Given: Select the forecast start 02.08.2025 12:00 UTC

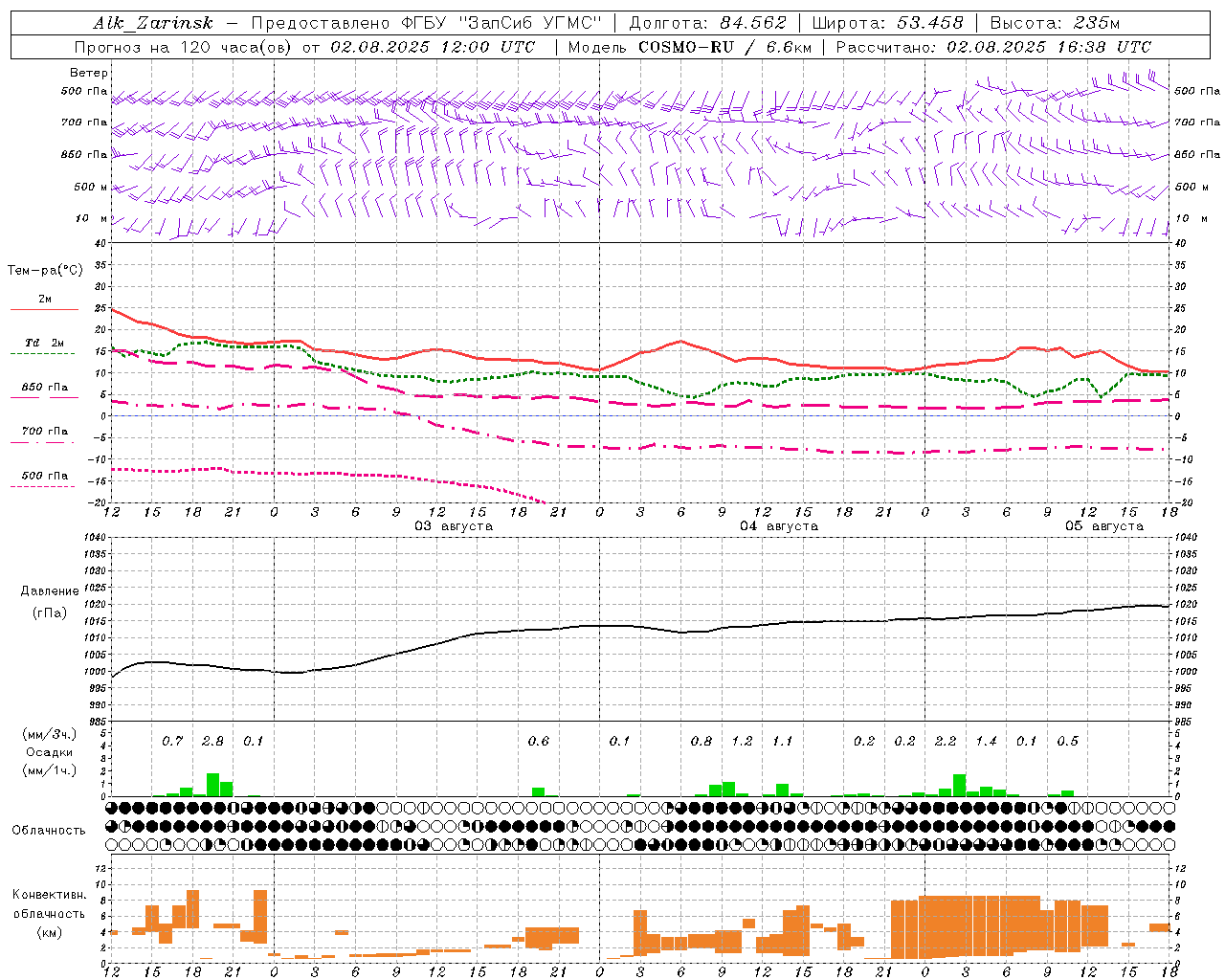Looking at the screenshot, I should [433, 47].
